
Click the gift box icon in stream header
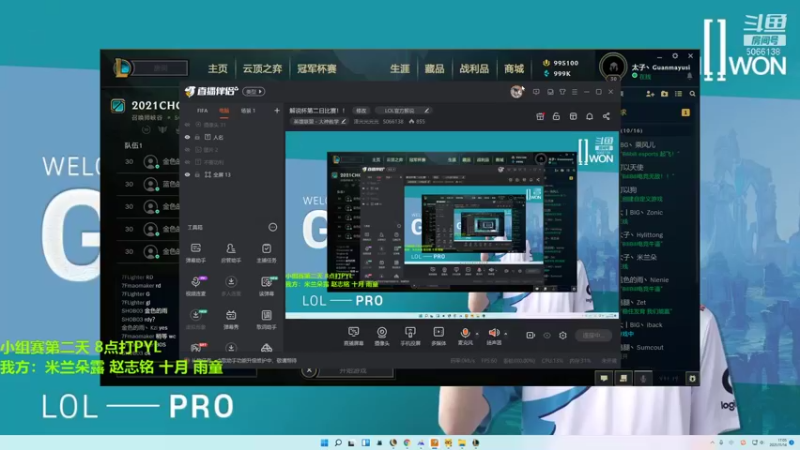click(540, 116)
